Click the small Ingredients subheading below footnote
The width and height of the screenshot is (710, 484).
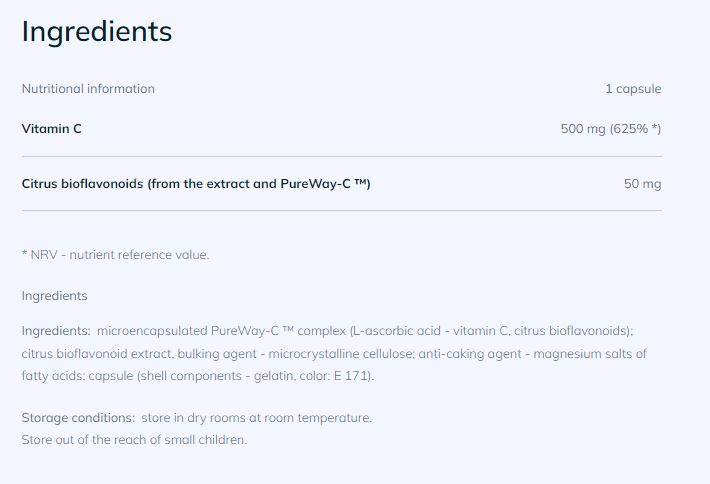pyautogui.click(x=54, y=296)
